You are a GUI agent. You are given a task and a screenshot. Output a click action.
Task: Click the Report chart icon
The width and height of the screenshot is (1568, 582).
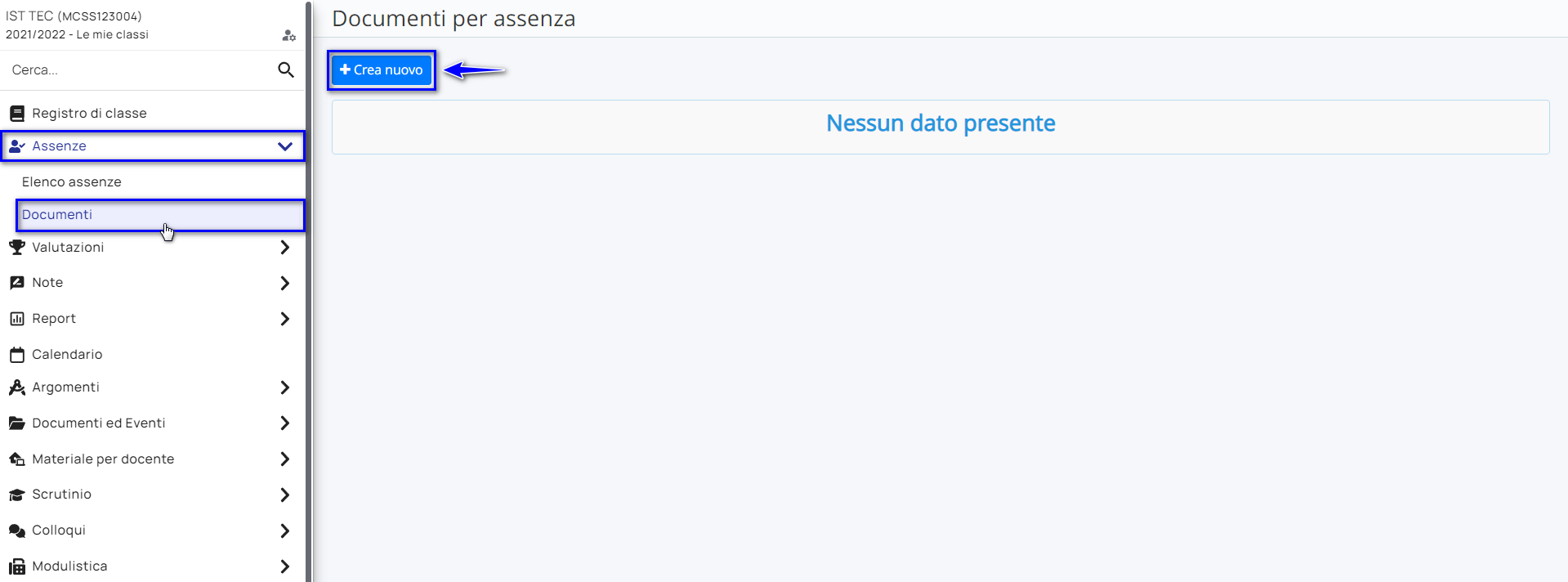coord(16,319)
